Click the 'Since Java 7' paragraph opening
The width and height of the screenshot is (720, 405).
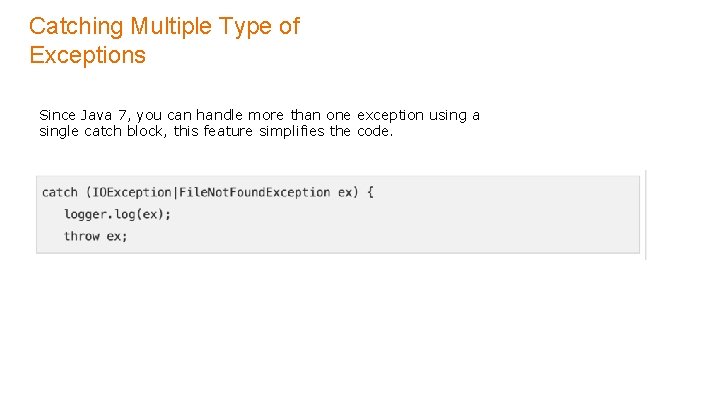(x=83, y=115)
